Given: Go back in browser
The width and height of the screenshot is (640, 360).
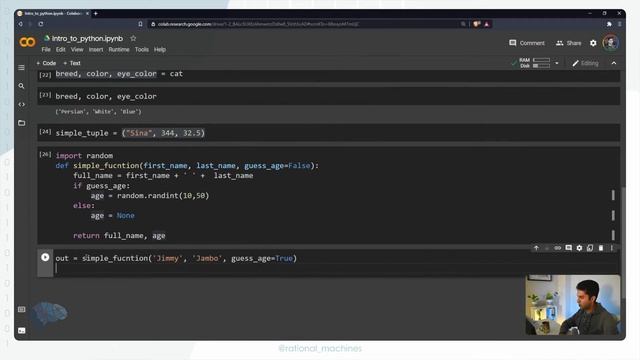Looking at the screenshot, I should pos(20,24).
